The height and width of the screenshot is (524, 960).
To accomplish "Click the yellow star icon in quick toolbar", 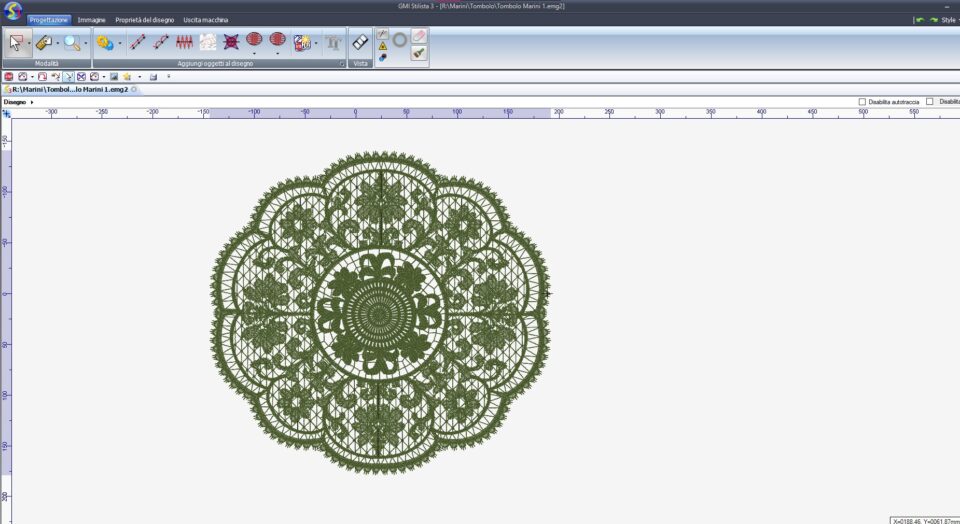I will (x=127, y=76).
